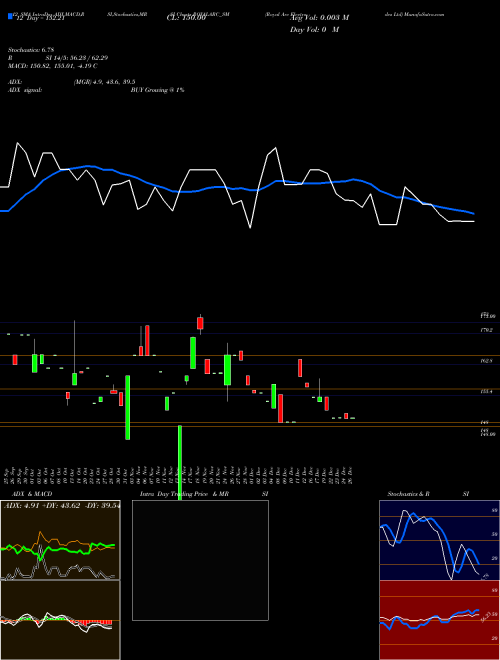
Task: Click the 'ADX & MACD' panel title
Action: click(32, 494)
